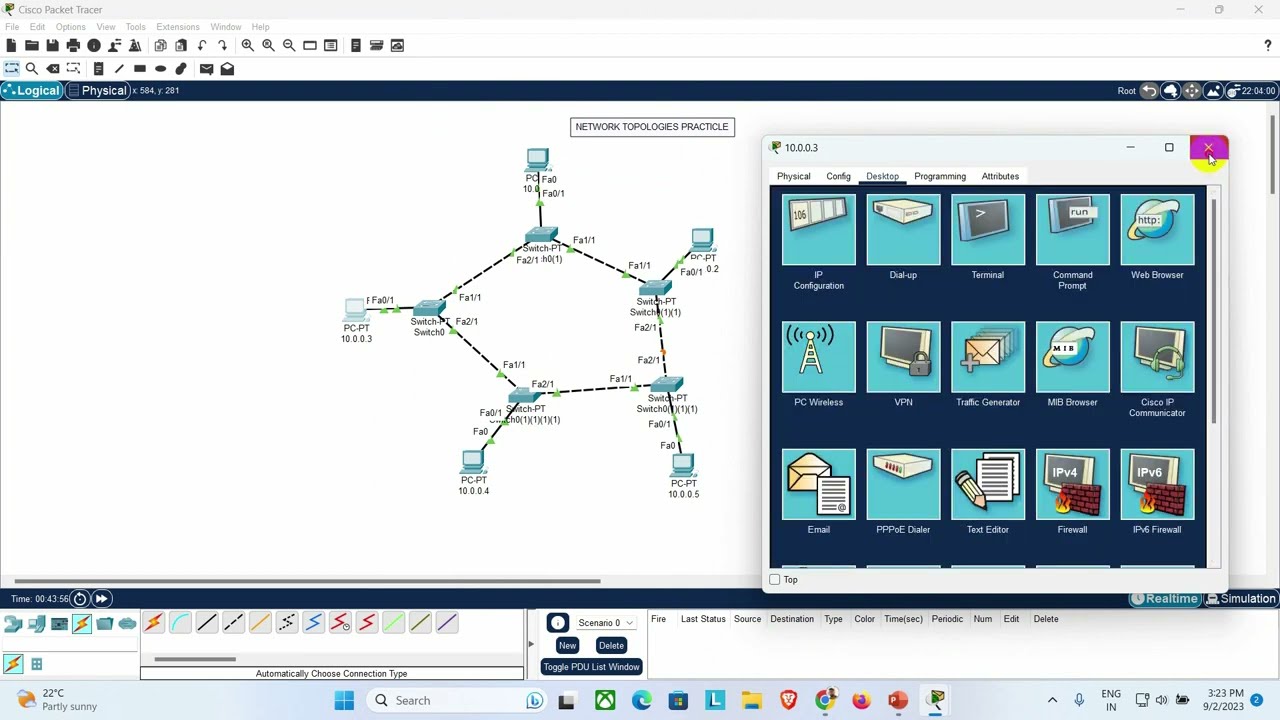The width and height of the screenshot is (1280, 720).
Task: Launch the Dial-up desktop app
Action: coord(903,231)
